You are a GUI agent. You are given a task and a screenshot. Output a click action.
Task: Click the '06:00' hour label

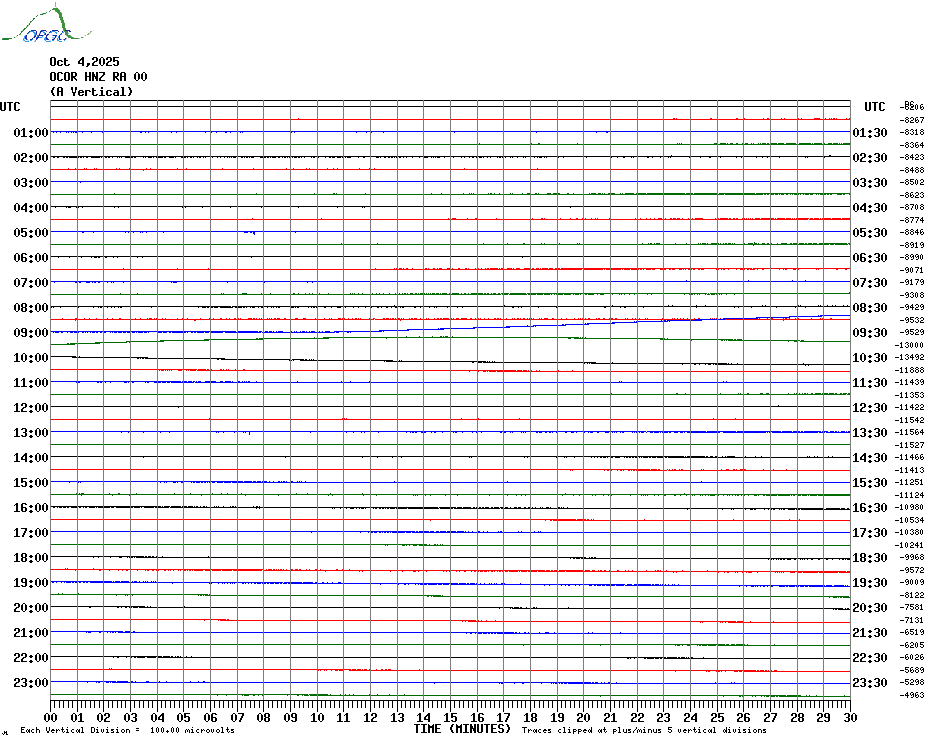click(31, 257)
